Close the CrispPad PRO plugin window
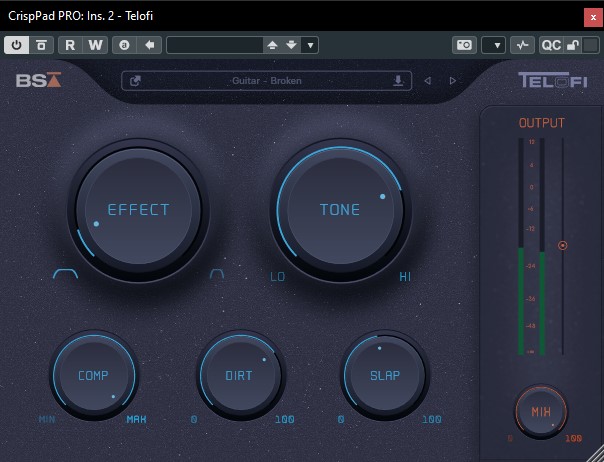604x462 pixels. tap(593, 17)
